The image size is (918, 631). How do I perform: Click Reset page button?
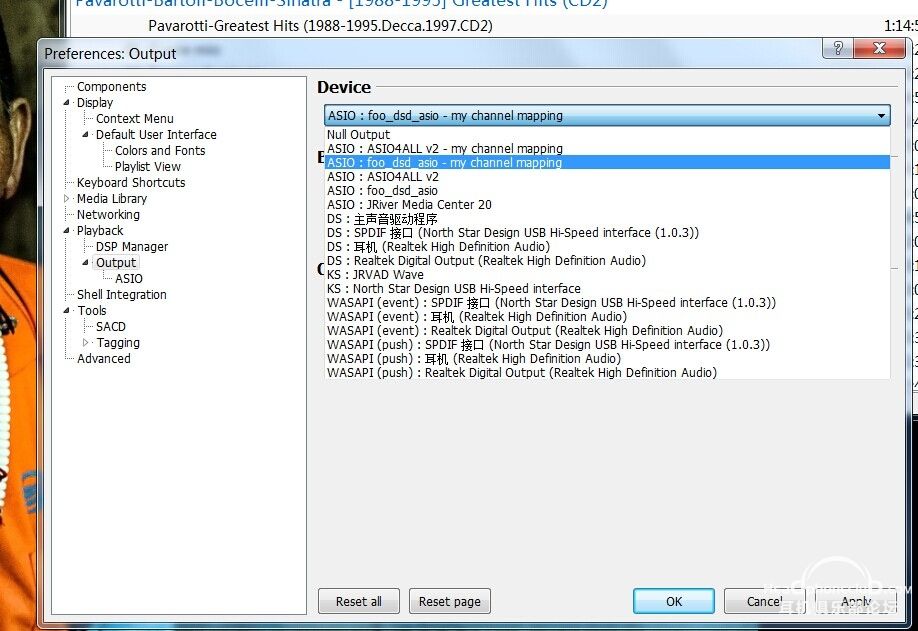click(450, 601)
